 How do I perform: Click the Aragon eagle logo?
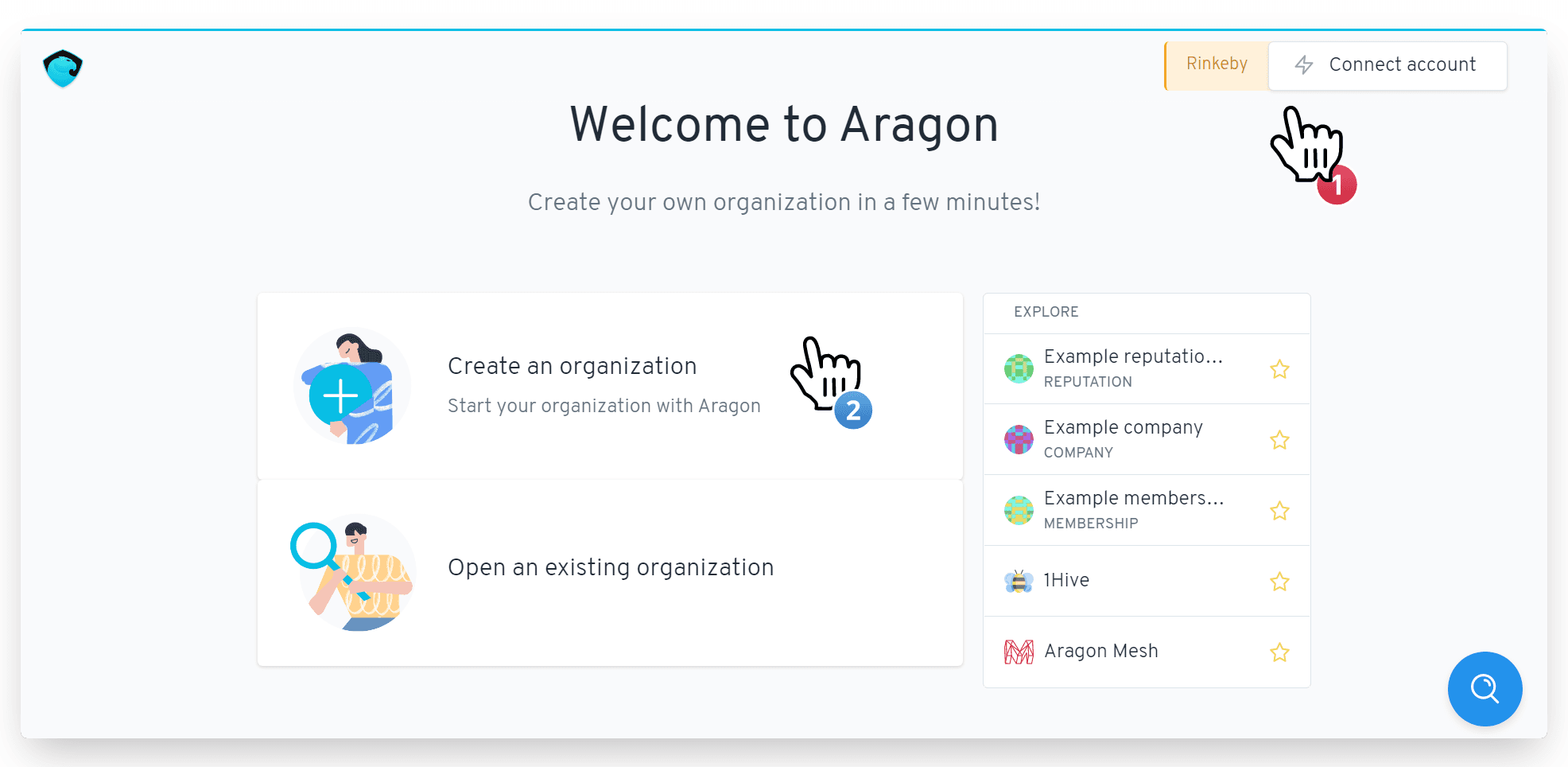coord(63,68)
